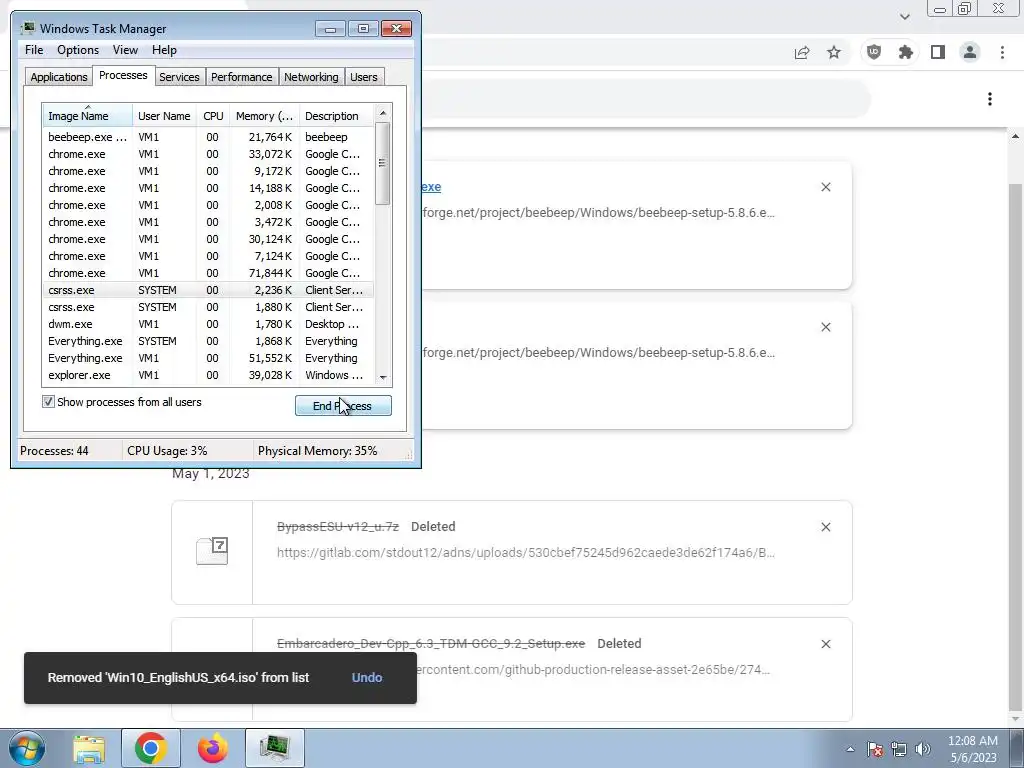
Task: Open network tray icon
Action: coord(899,749)
